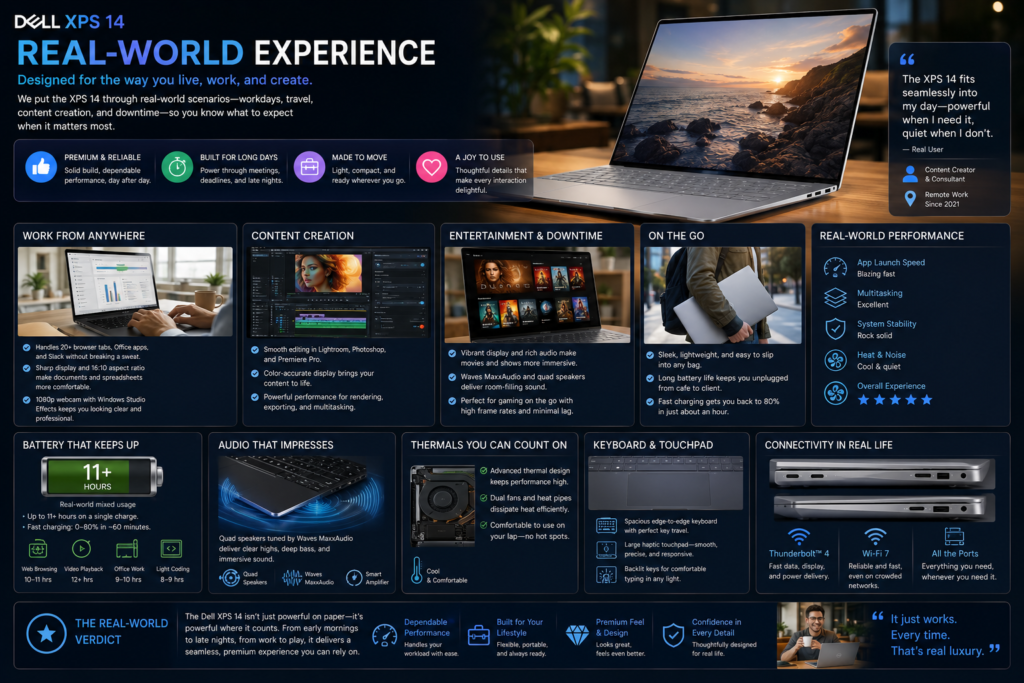Screen dimensions: 1024x683
Task: Click checkmark beside Sleek, lightweight, and easy
Action: (650, 355)
